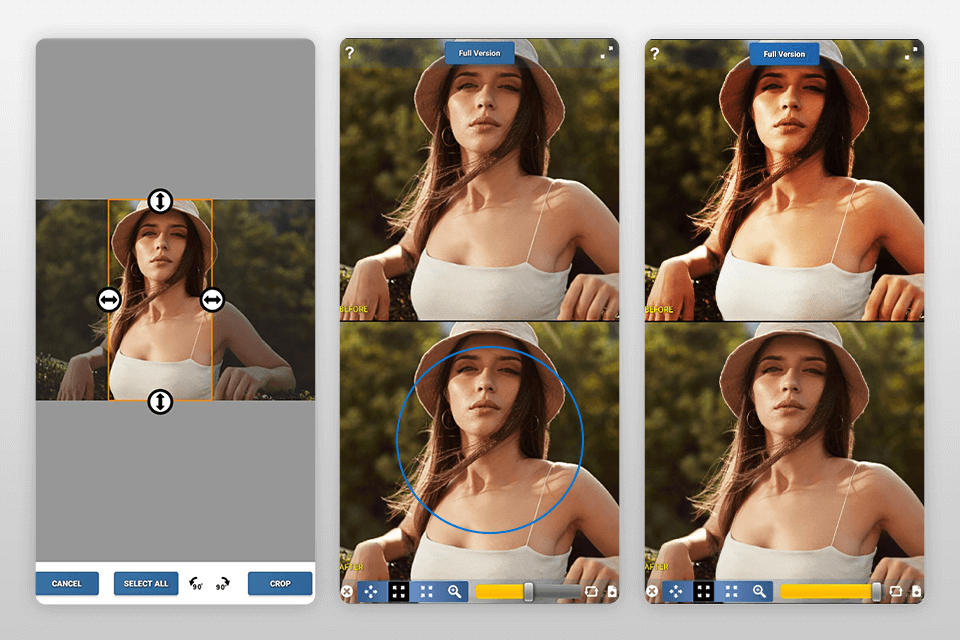Expand fullscreen icon in right panel corner

click(911, 53)
